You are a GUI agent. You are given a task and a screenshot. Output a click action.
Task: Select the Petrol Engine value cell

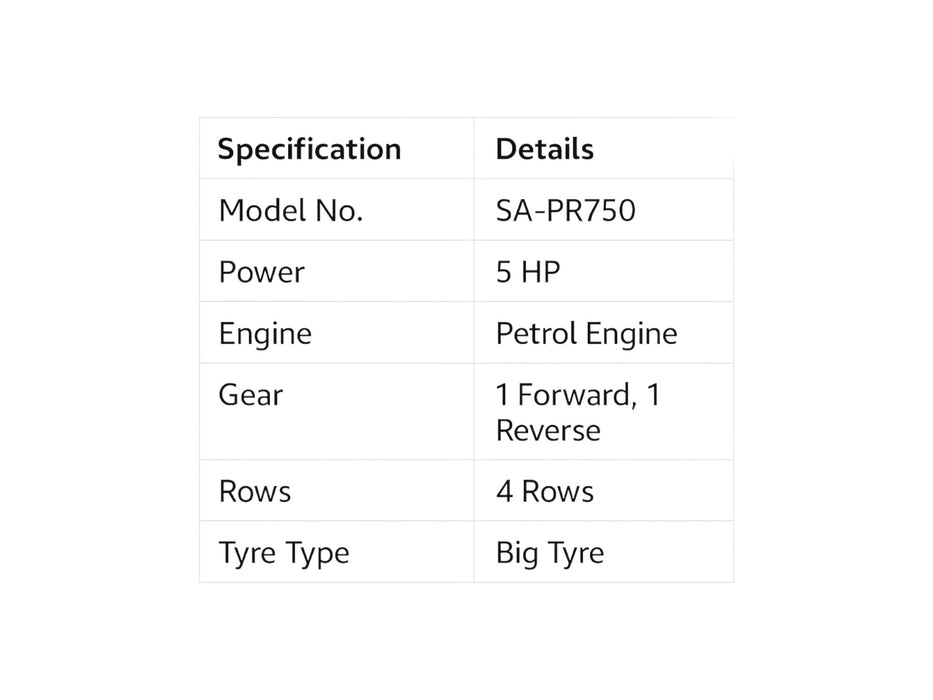(x=586, y=333)
